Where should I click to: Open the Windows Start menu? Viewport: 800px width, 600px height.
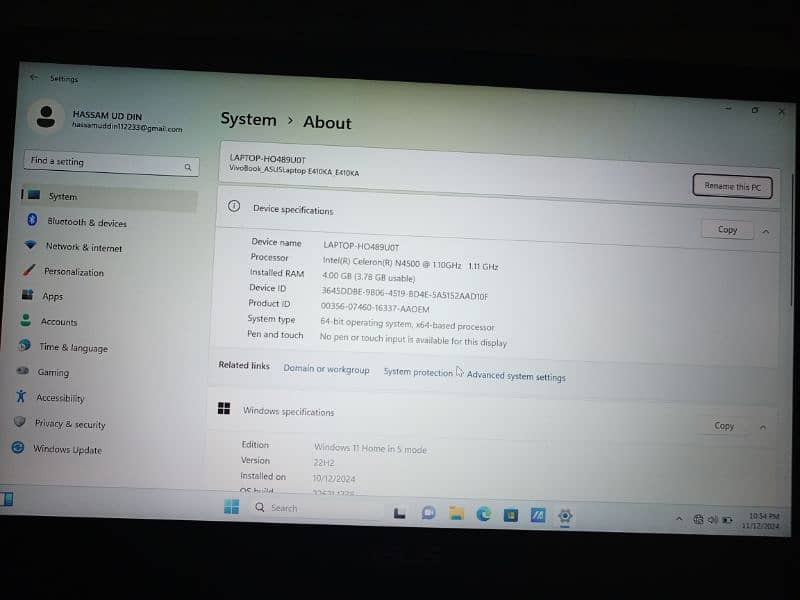pos(231,507)
